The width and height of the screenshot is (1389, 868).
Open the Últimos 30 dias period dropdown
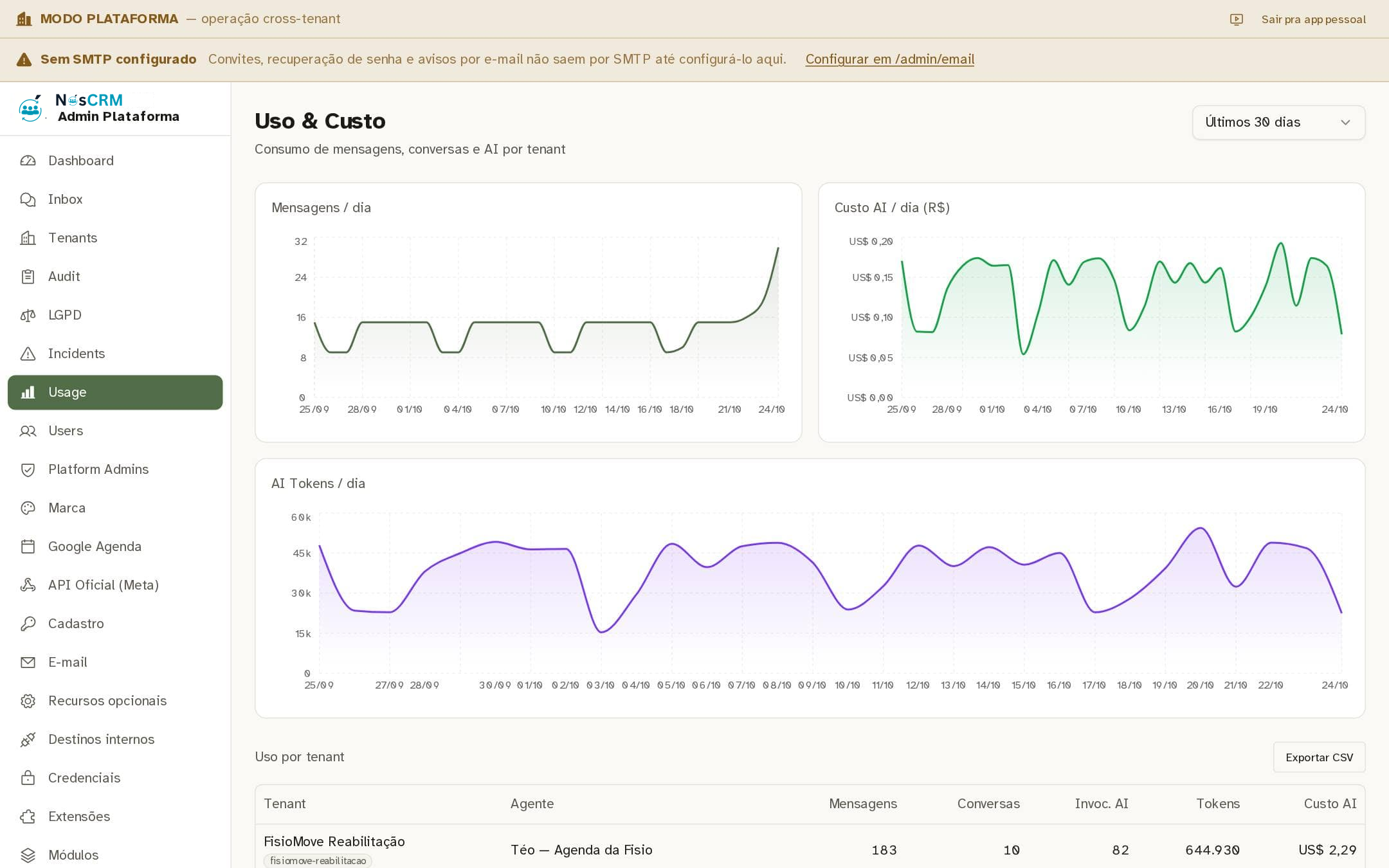pyautogui.click(x=1278, y=122)
